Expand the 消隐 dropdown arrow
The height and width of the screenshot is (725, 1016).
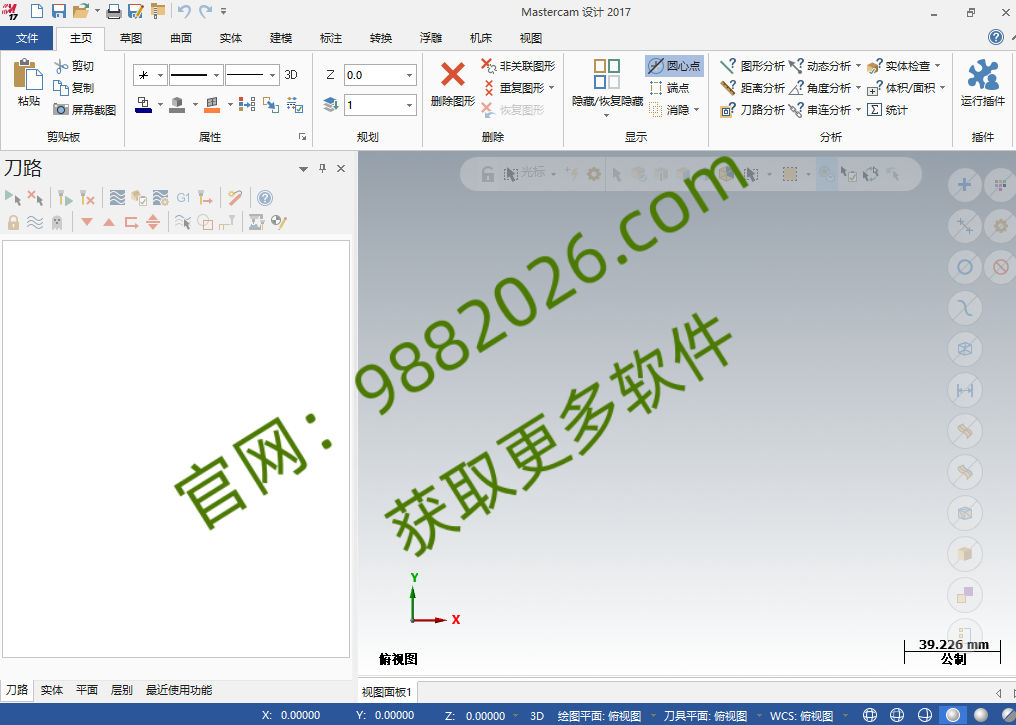click(x=697, y=109)
